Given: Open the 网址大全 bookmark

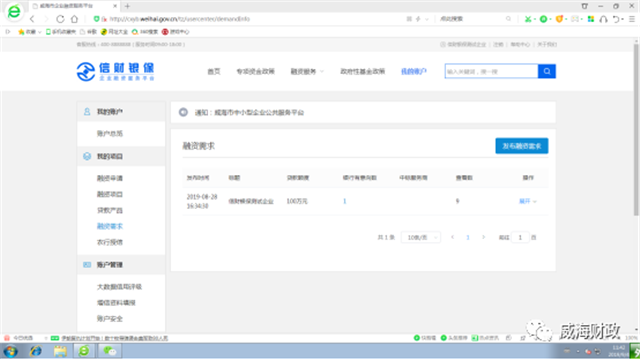Looking at the screenshot, I should (114, 32).
